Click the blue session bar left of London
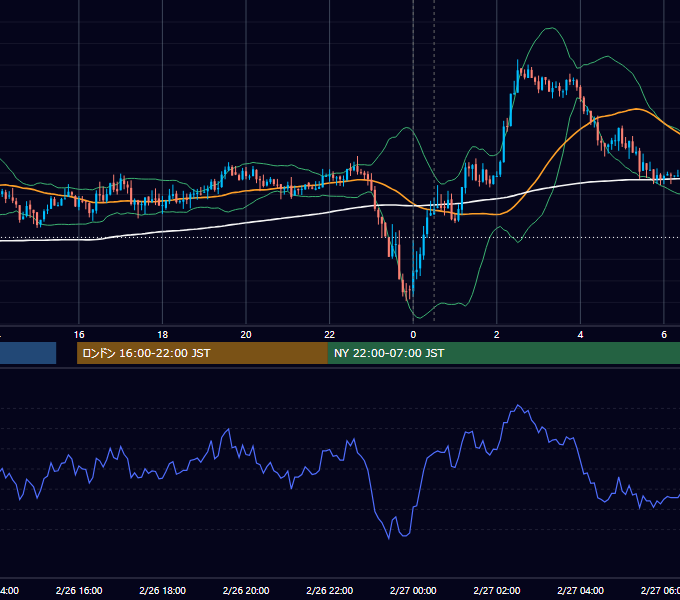680x600 pixels. pyautogui.click(x=28, y=353)
